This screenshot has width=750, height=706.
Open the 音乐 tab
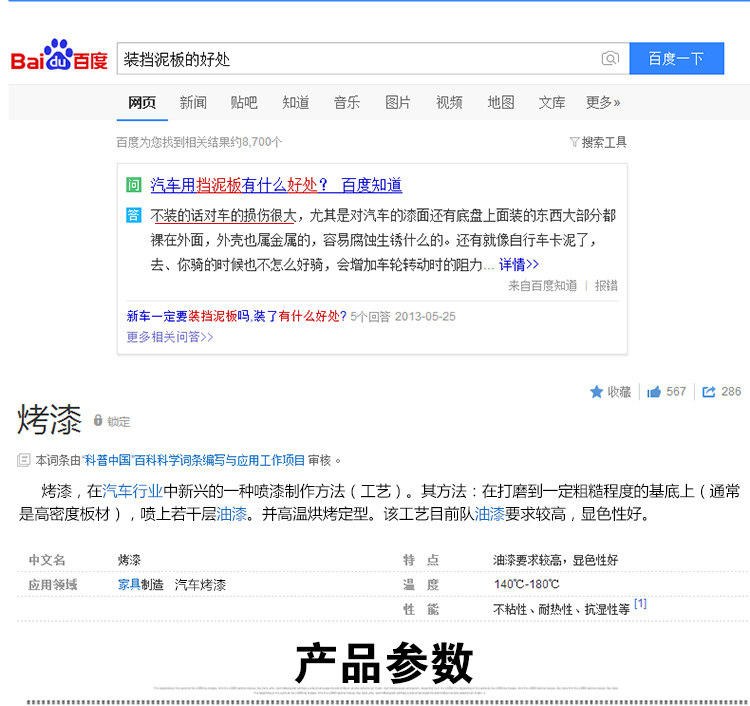[347, 102]
